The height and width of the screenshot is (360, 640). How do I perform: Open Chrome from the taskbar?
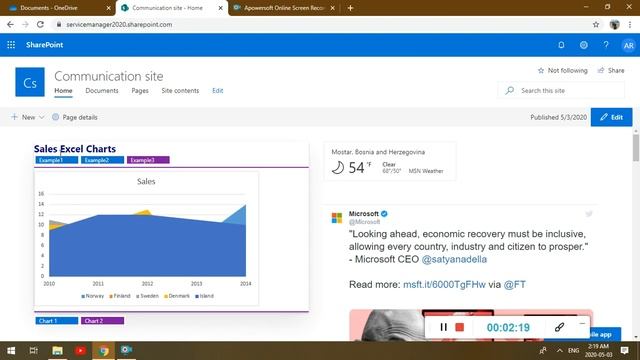[104, 350]
